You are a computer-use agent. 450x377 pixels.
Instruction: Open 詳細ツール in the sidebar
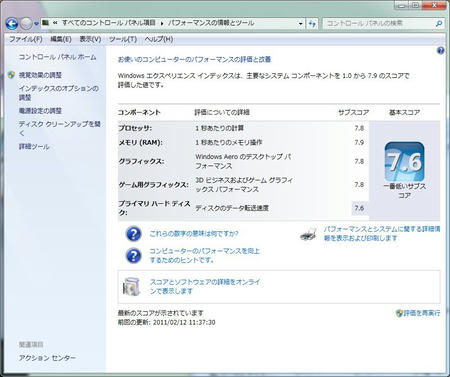click(x=34, y=146)
